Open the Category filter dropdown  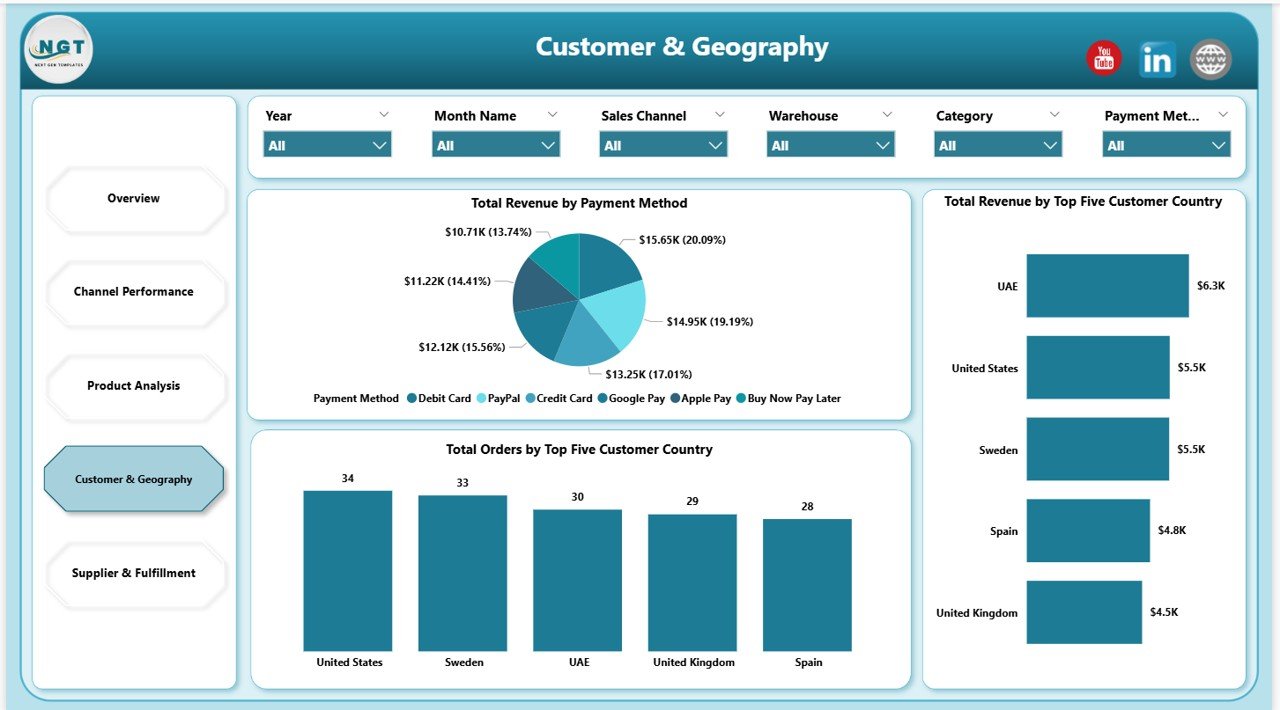point(999,146)
